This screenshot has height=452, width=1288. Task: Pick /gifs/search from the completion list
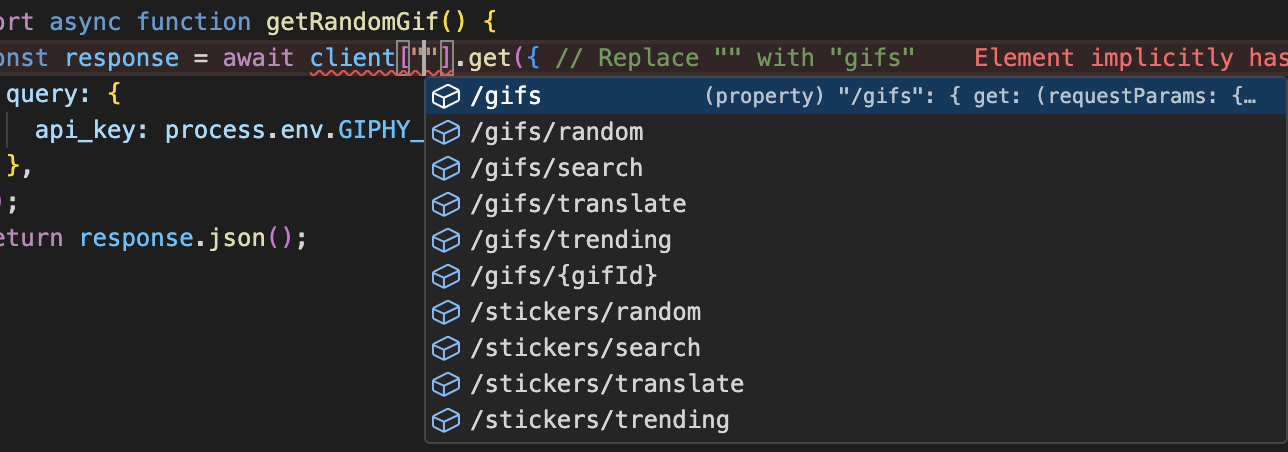[556, 168]
